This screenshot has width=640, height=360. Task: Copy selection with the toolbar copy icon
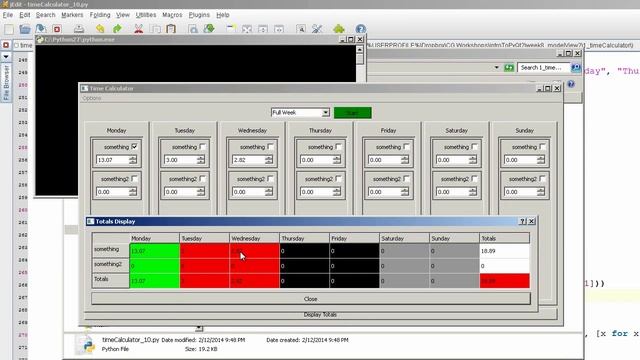click(x=155, y=29)
